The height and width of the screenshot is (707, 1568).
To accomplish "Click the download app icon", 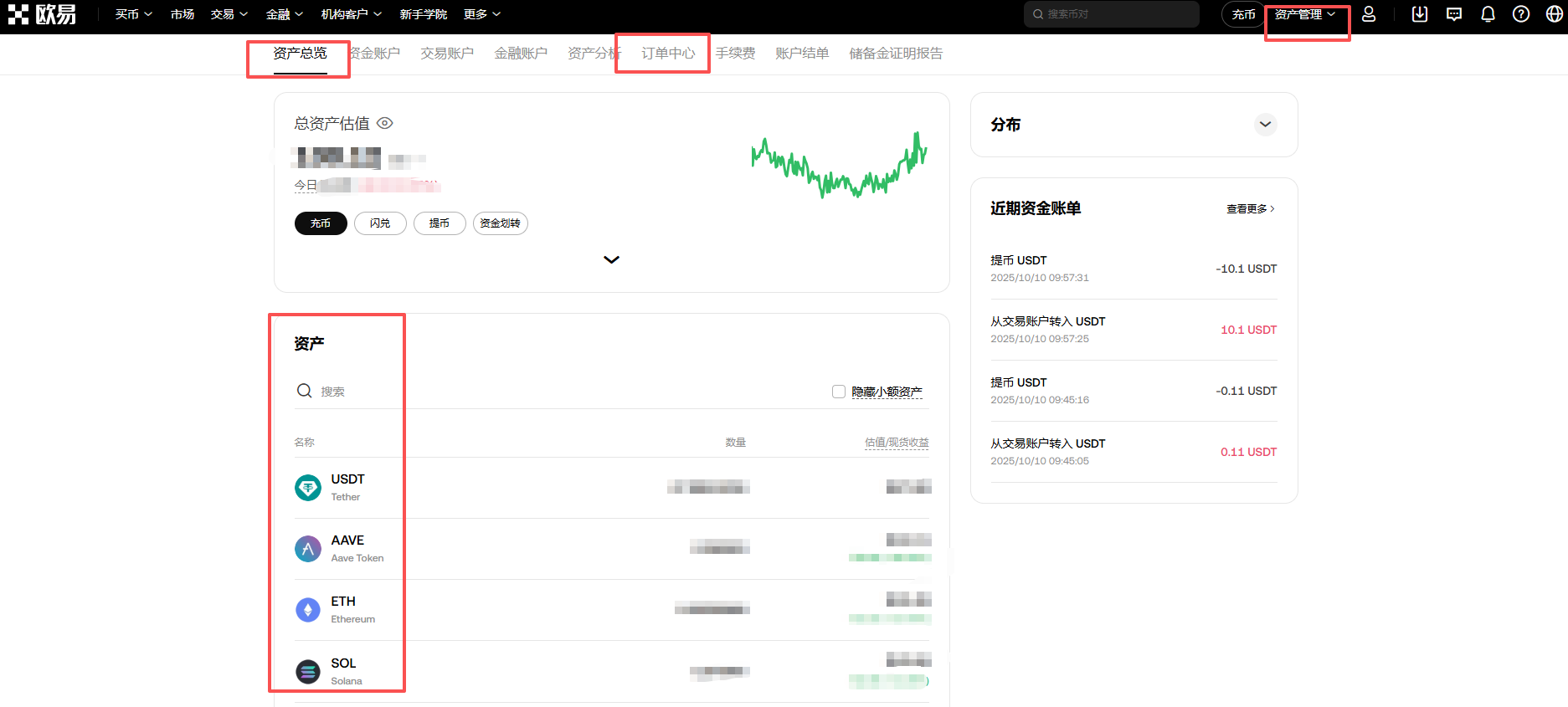I will point(1420,14).
